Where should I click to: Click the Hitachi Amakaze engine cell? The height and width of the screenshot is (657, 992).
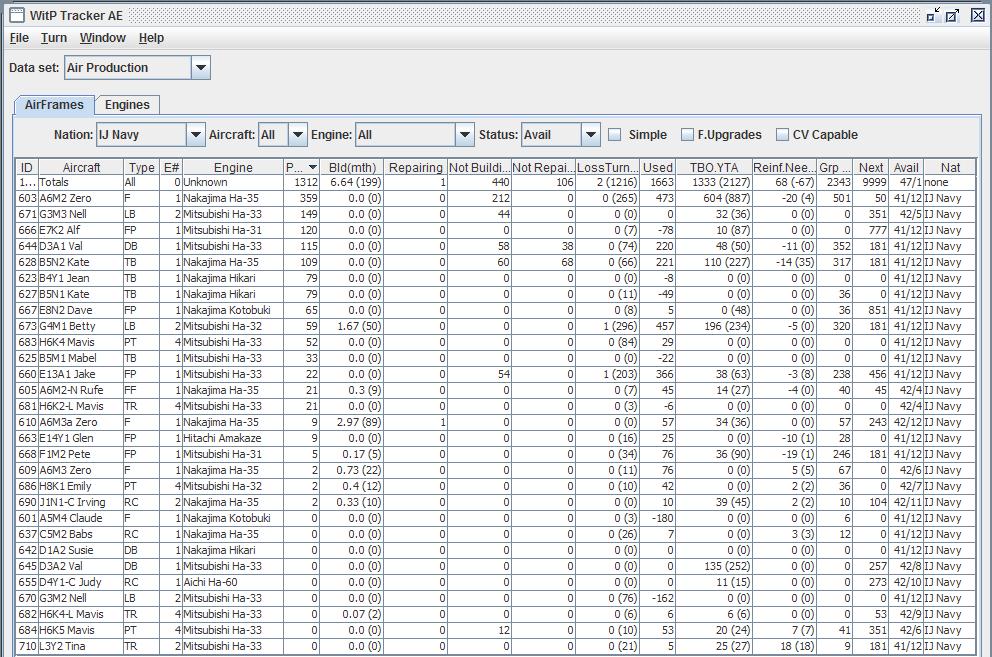pyautogui.click(x=233, y=438)
